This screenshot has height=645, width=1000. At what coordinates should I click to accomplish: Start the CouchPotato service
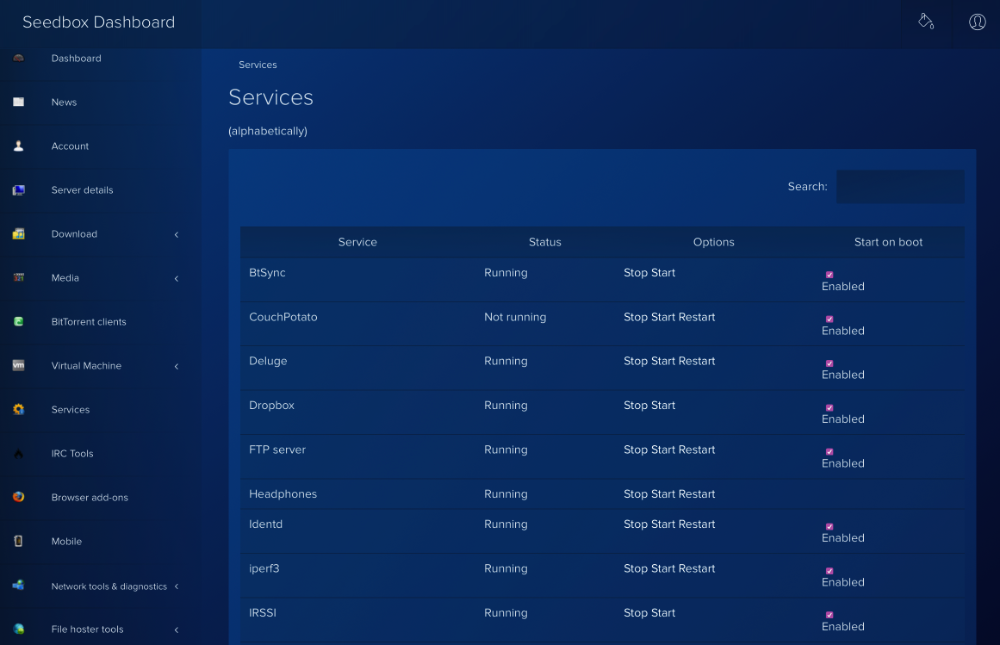[x=663, y=317]
